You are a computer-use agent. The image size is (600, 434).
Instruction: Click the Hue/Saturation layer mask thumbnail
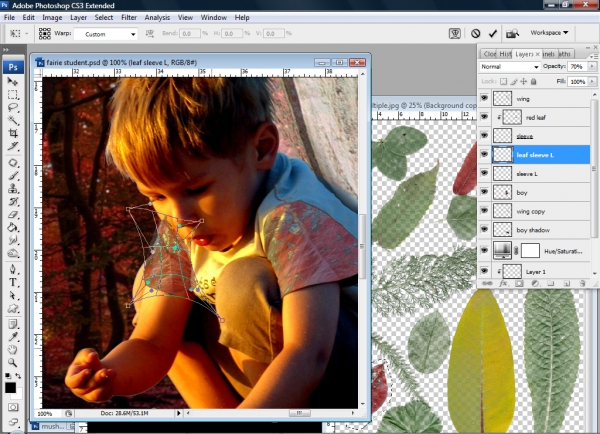530,251
